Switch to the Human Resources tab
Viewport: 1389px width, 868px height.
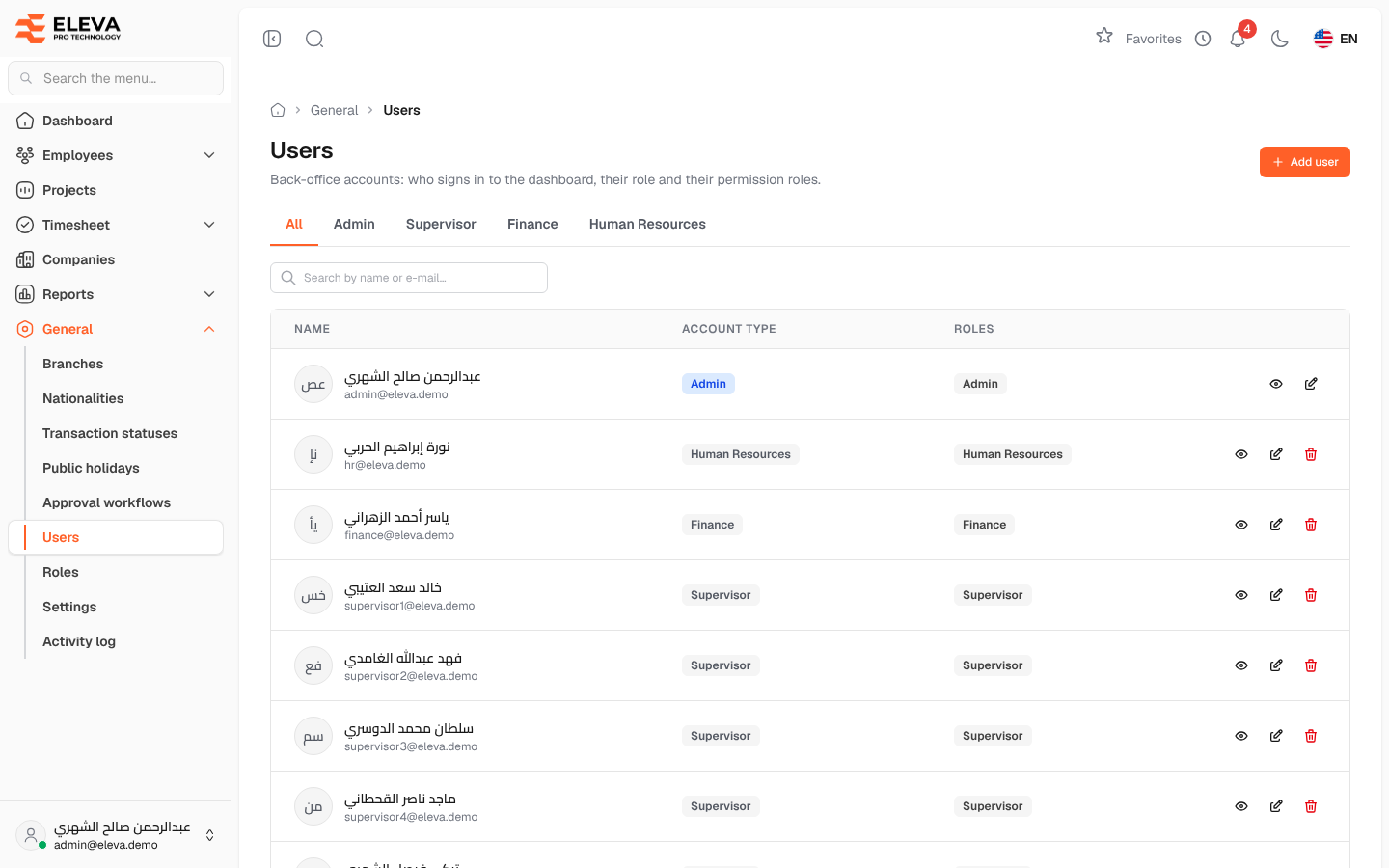[x=647, y=224]
